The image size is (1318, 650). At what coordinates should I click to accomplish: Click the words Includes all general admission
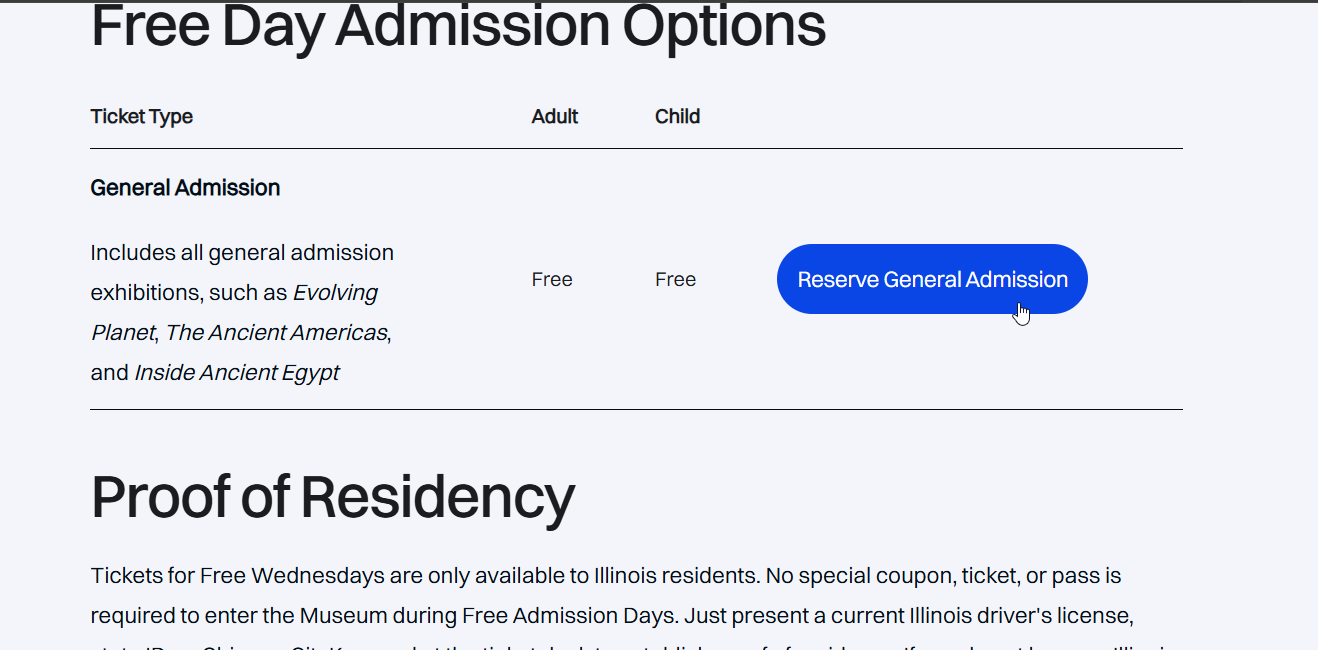242,253
